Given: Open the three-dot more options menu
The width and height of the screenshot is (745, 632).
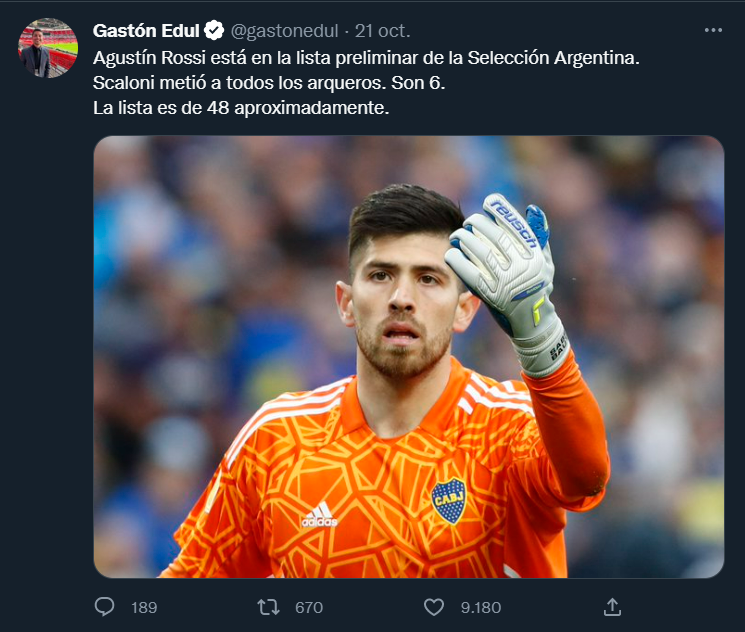Looking at the screenshot, I should [713, 30].
